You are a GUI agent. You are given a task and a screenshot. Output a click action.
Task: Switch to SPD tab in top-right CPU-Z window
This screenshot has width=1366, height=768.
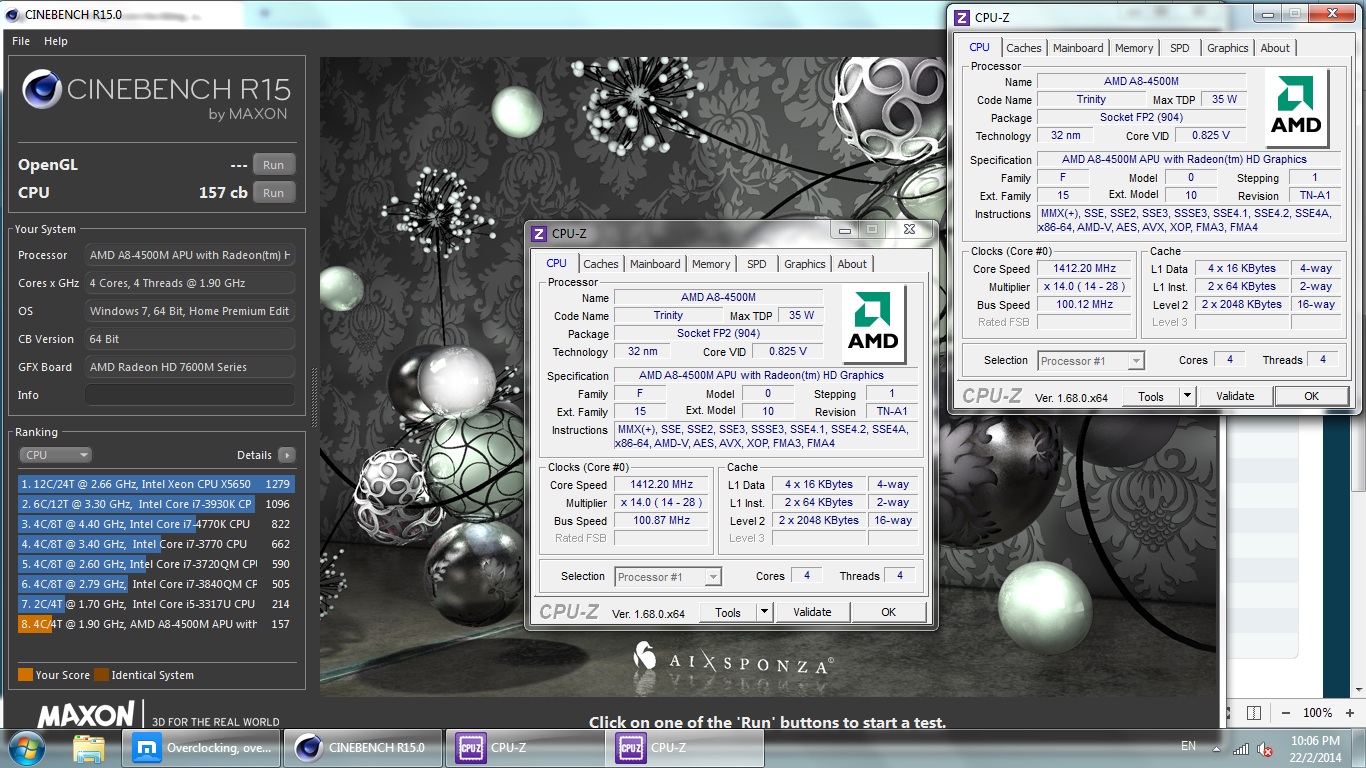[1180, 48]
